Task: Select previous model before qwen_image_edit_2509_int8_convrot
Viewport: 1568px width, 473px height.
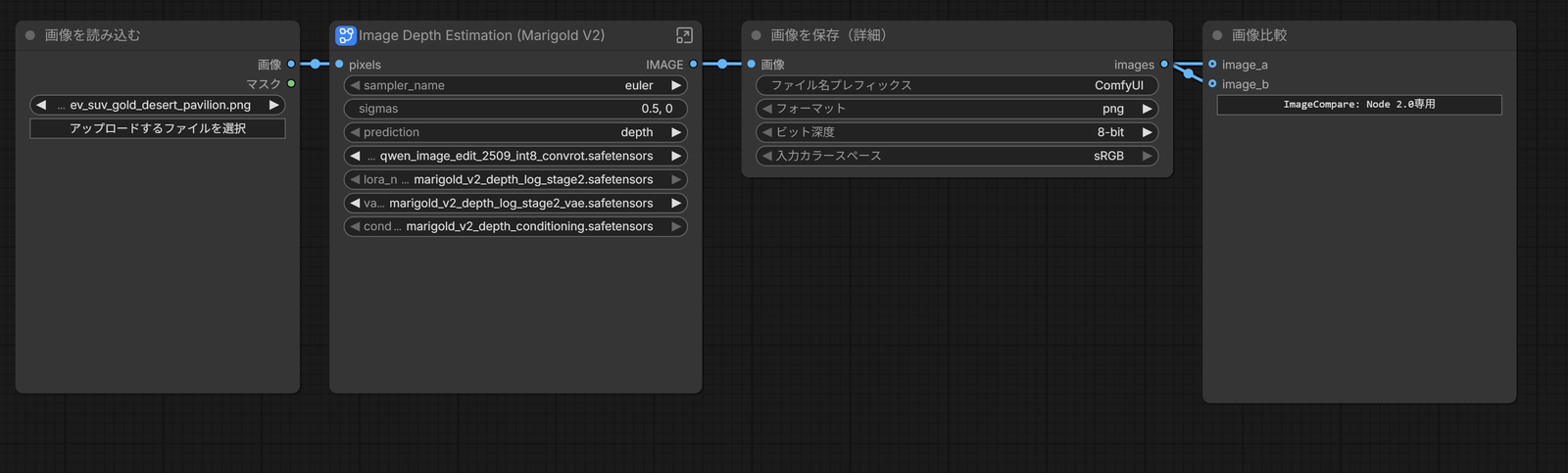Action: click(x=355, y=156)
